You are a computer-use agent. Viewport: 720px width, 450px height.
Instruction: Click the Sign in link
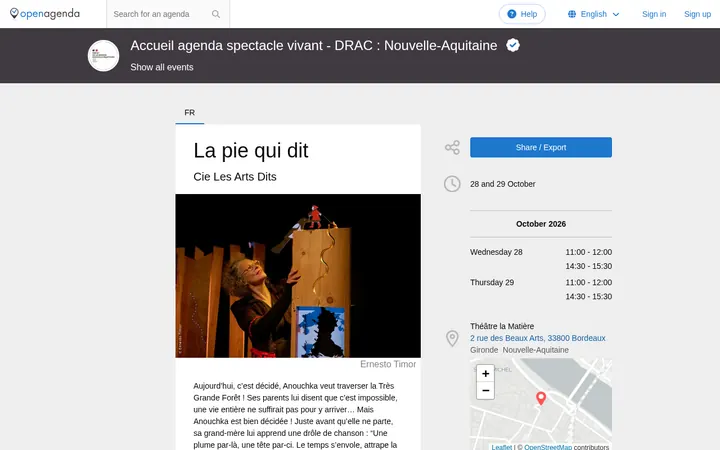click(x=654, y=14)
